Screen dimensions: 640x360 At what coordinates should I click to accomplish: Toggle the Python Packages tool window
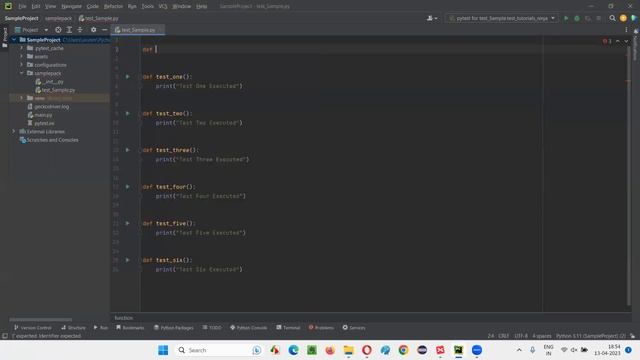point(173,328)
